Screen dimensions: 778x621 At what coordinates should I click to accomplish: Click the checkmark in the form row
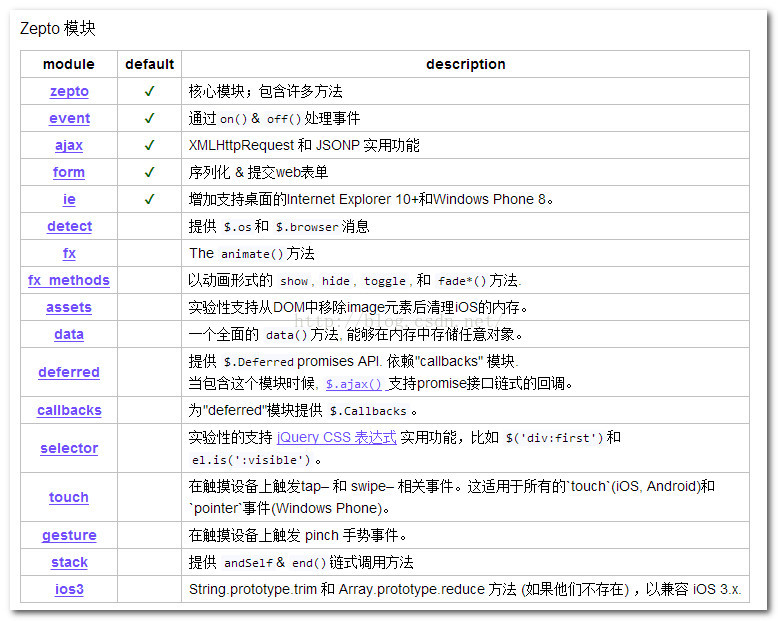tap(149, 172)
